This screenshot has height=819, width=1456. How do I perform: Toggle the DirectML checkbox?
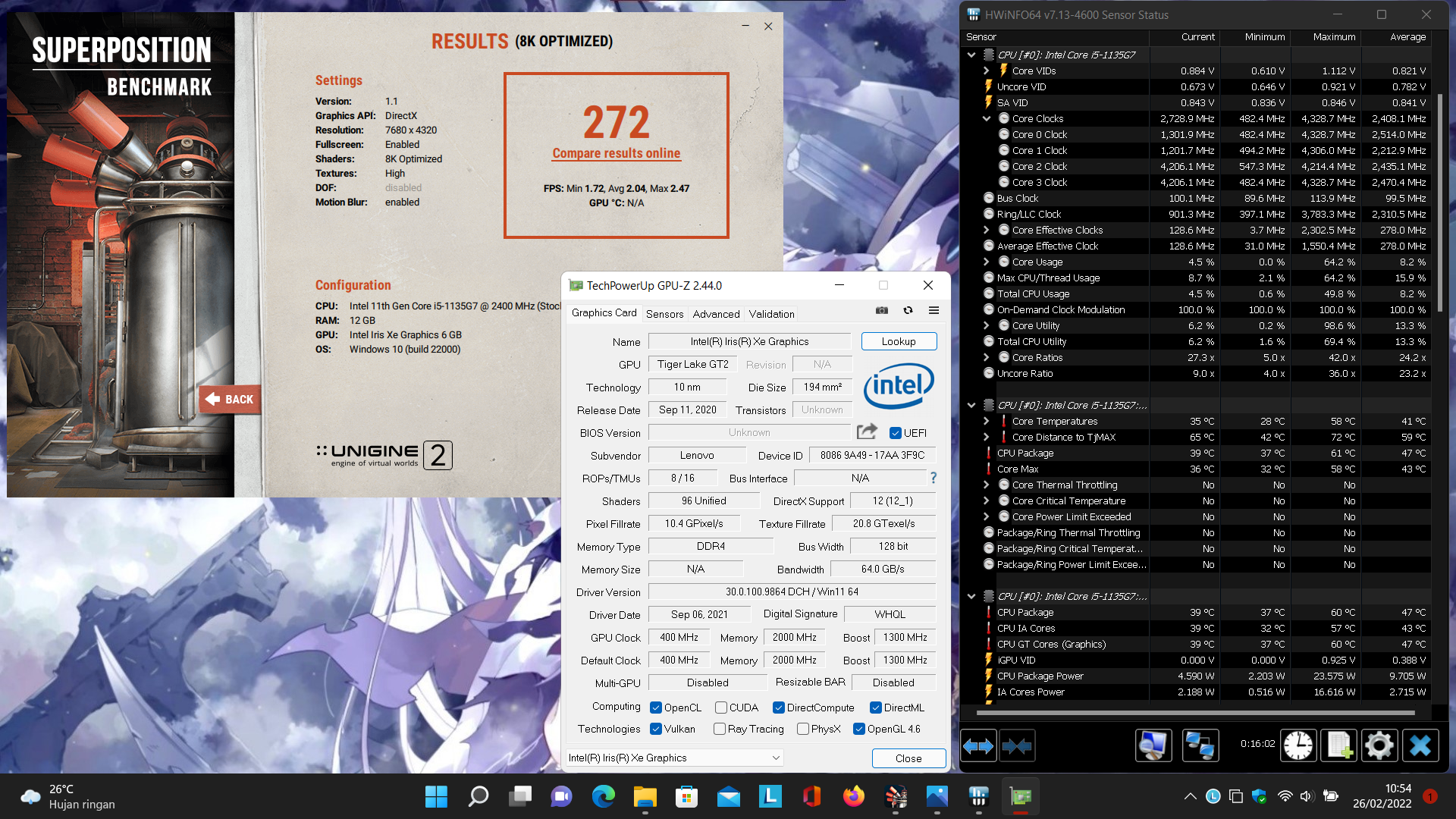pyautogui.click(x=876, y=708)
